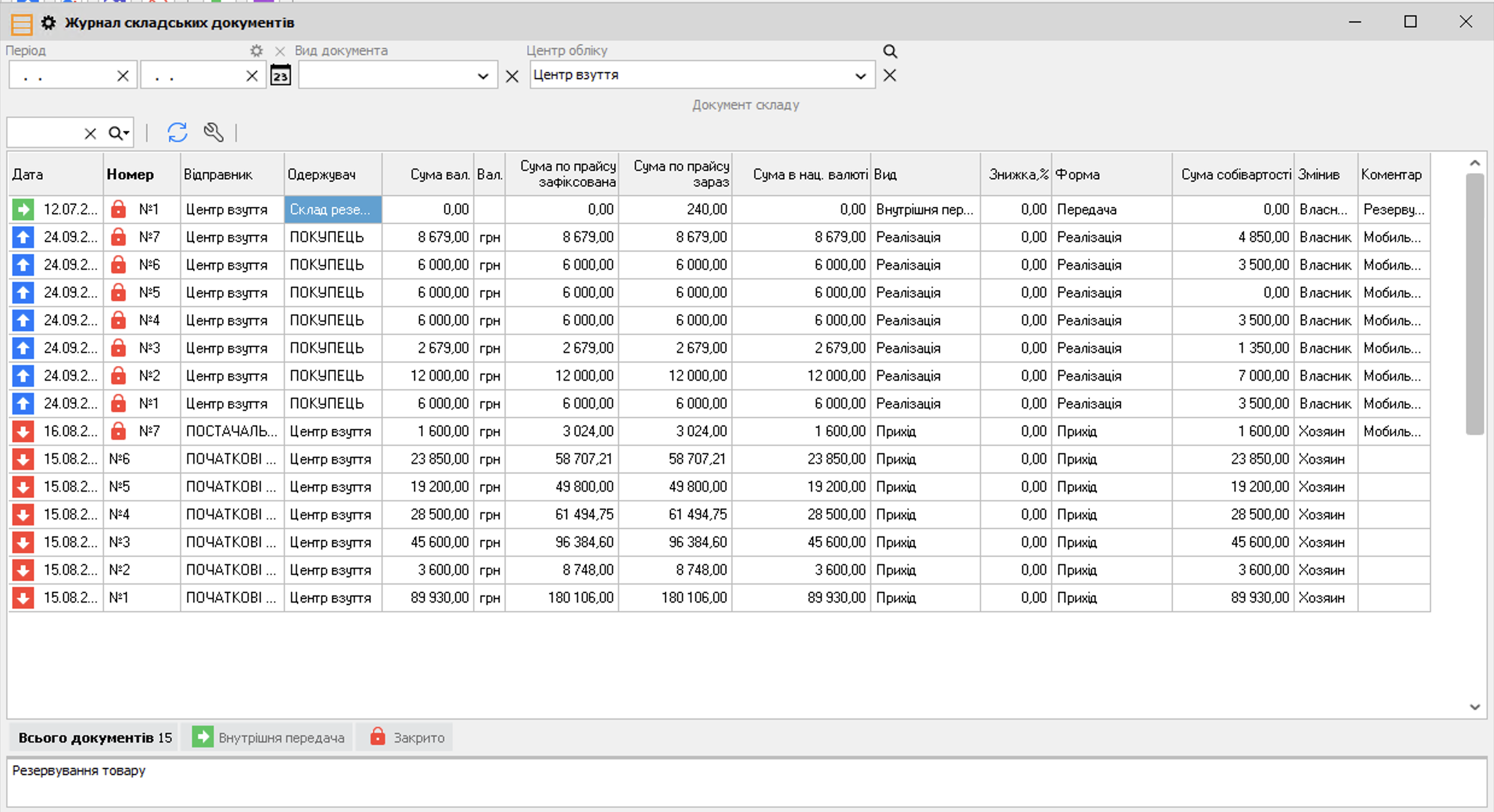
Task: Open the wrench settings tool
Action: click(x=214, y=132)
